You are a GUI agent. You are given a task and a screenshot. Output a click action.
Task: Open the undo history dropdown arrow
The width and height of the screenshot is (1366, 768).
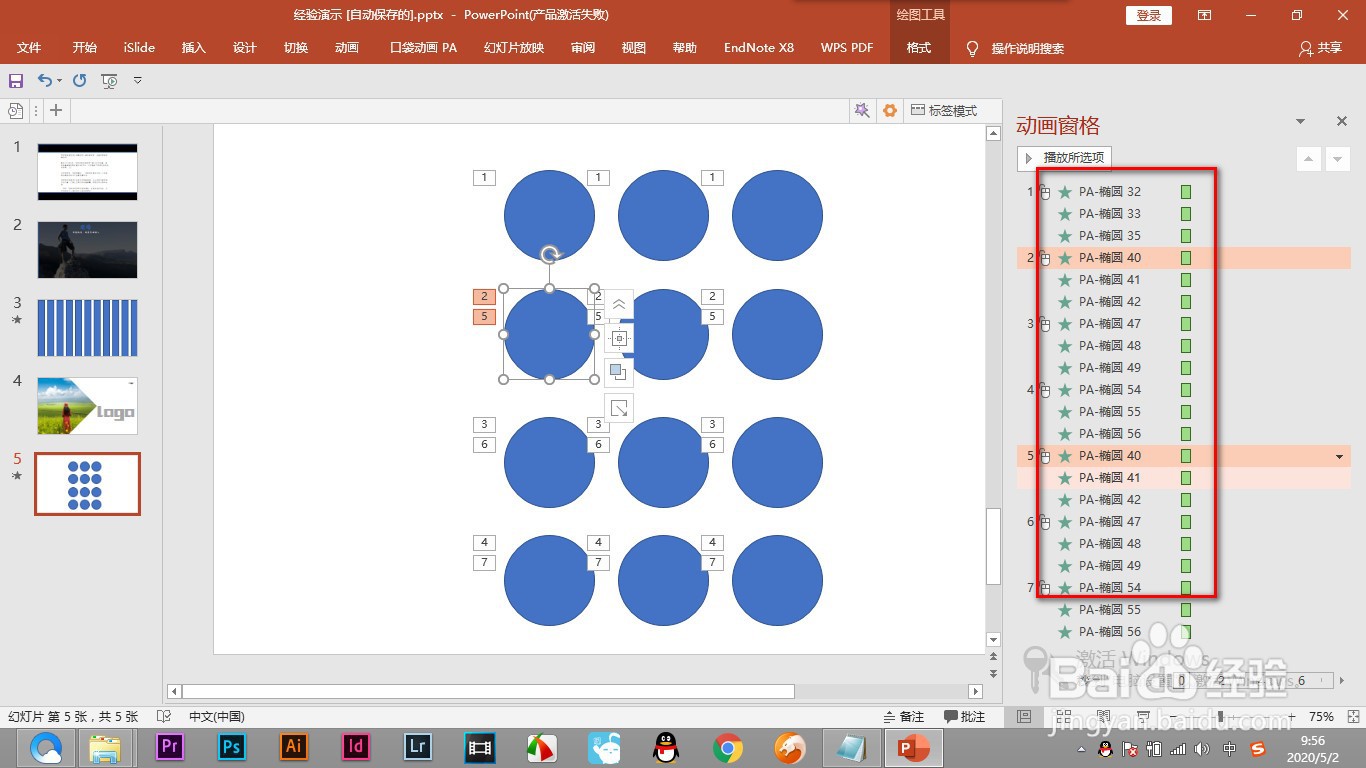point(59,80)
